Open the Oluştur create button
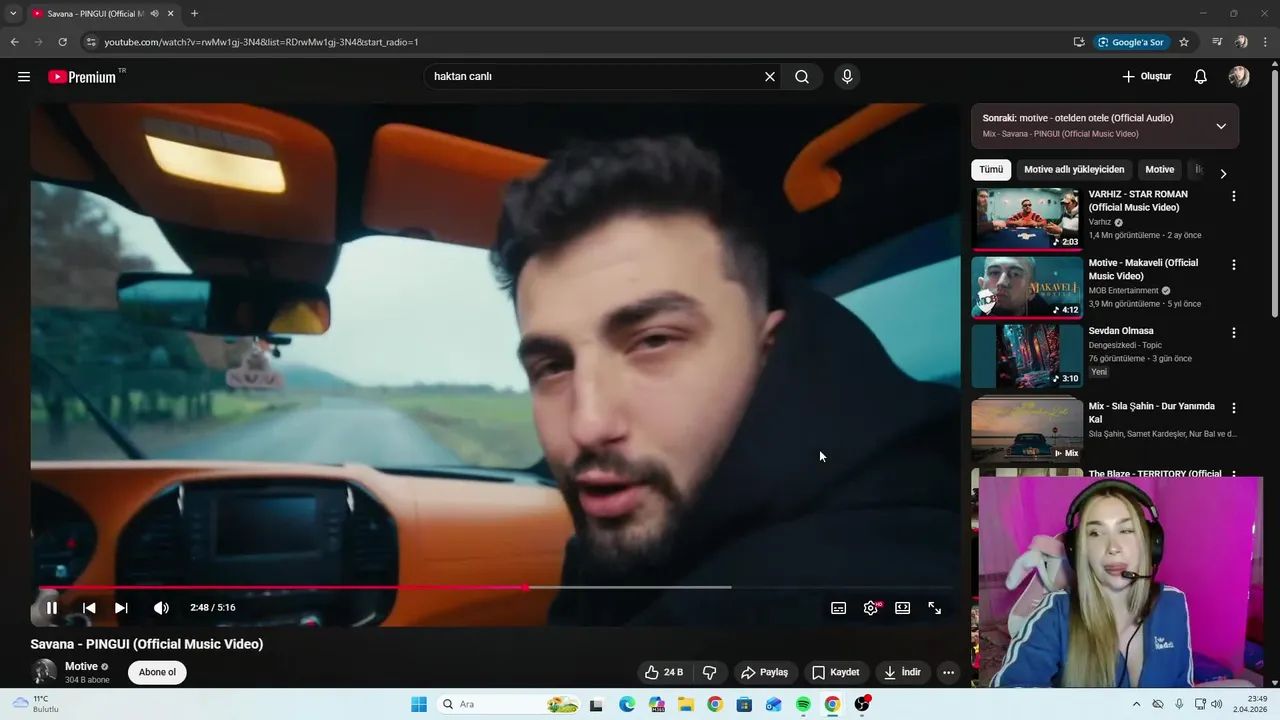The height and width of the screenshot is (720, 1280). 1146,77
